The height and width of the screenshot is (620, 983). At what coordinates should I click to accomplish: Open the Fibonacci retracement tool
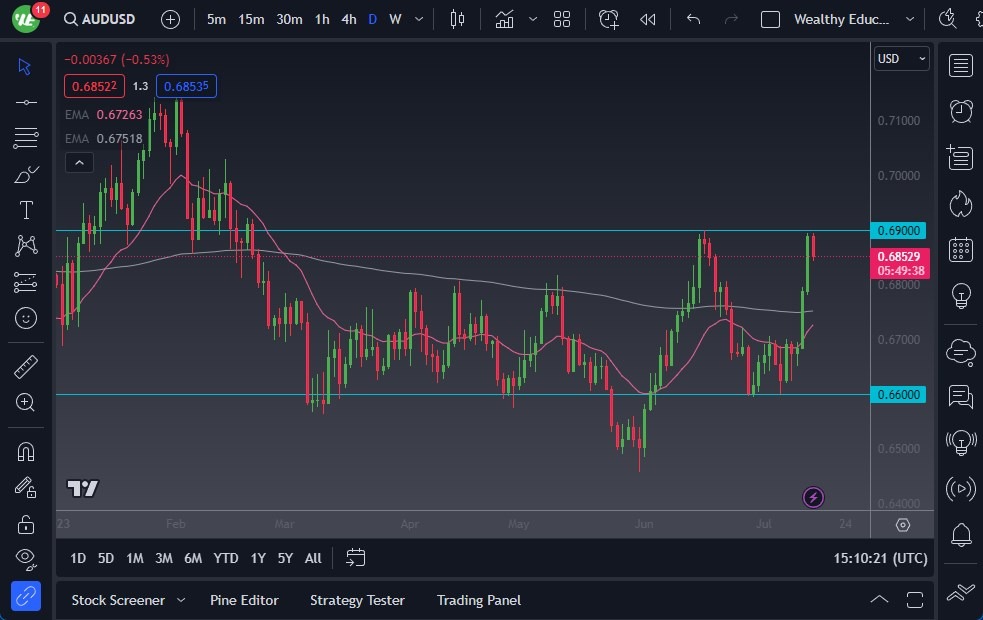pyautogui.click(x=26, y=138)
